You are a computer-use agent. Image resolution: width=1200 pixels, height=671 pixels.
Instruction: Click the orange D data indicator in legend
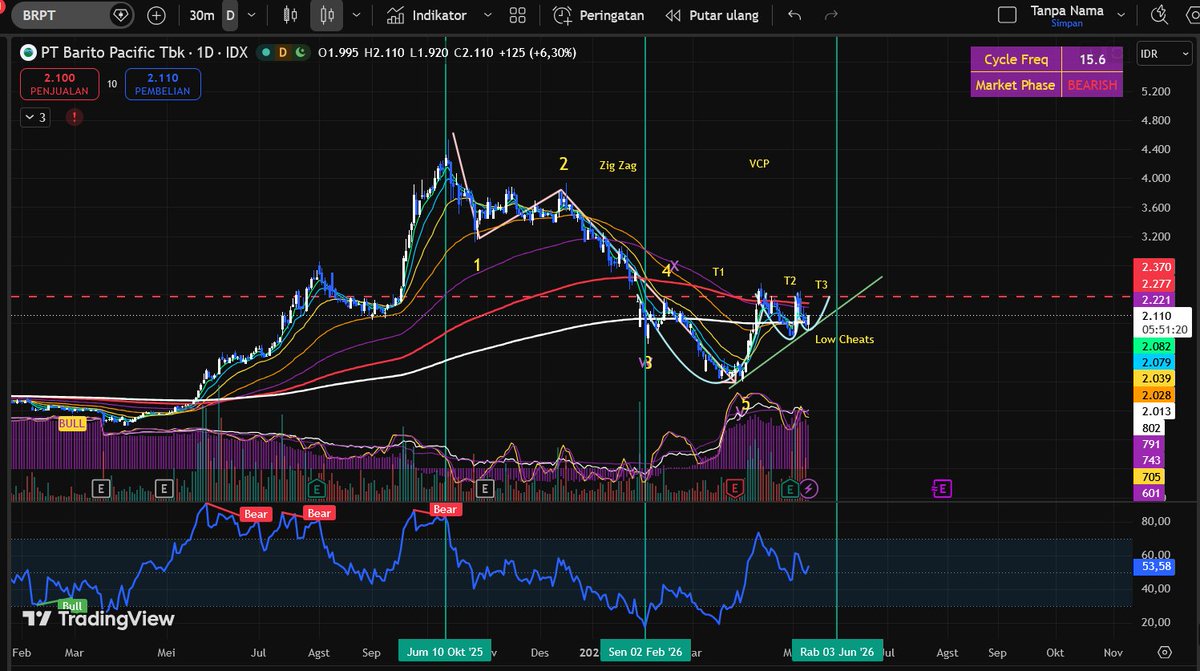283,52
